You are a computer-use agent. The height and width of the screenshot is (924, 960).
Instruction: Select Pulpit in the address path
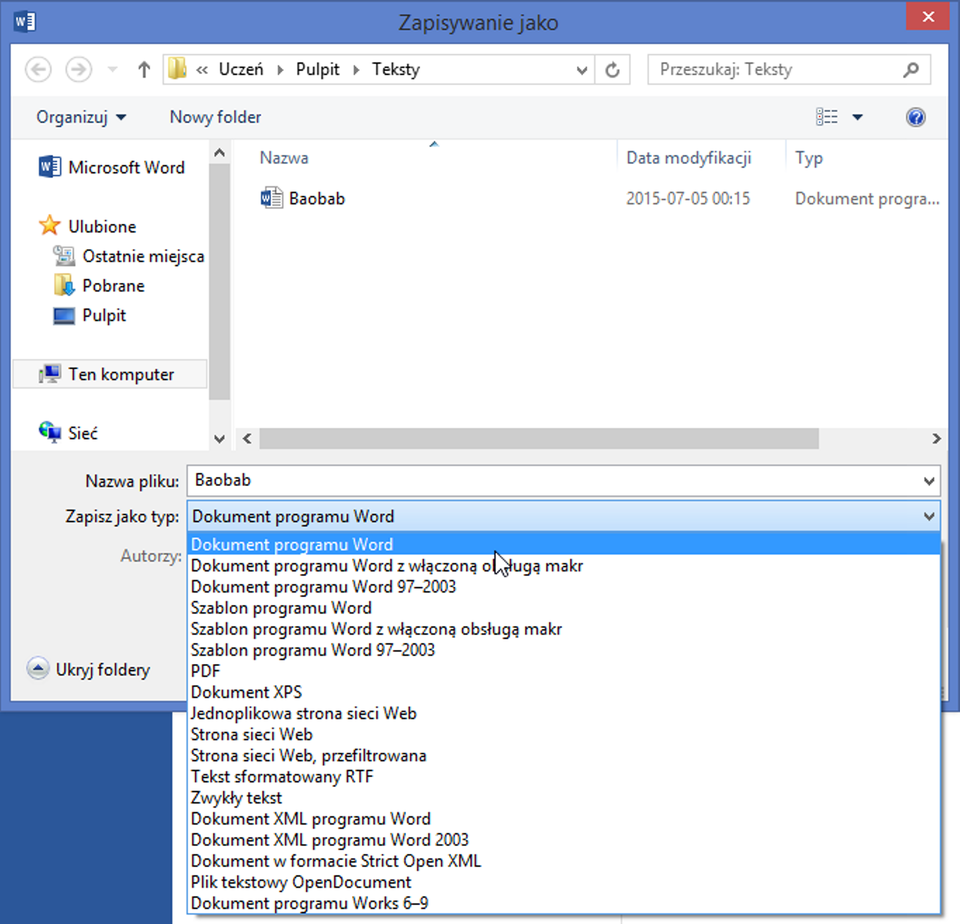pos(317,69)
